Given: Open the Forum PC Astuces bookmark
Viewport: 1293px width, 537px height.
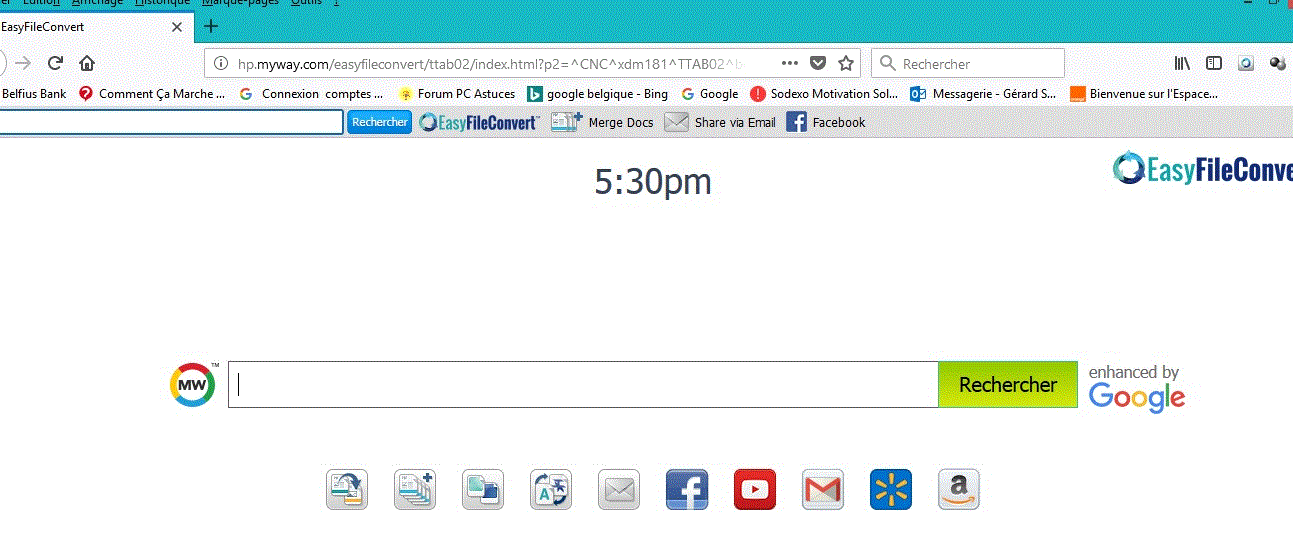Looking at the screenshot, I should [x=457, y=94].
